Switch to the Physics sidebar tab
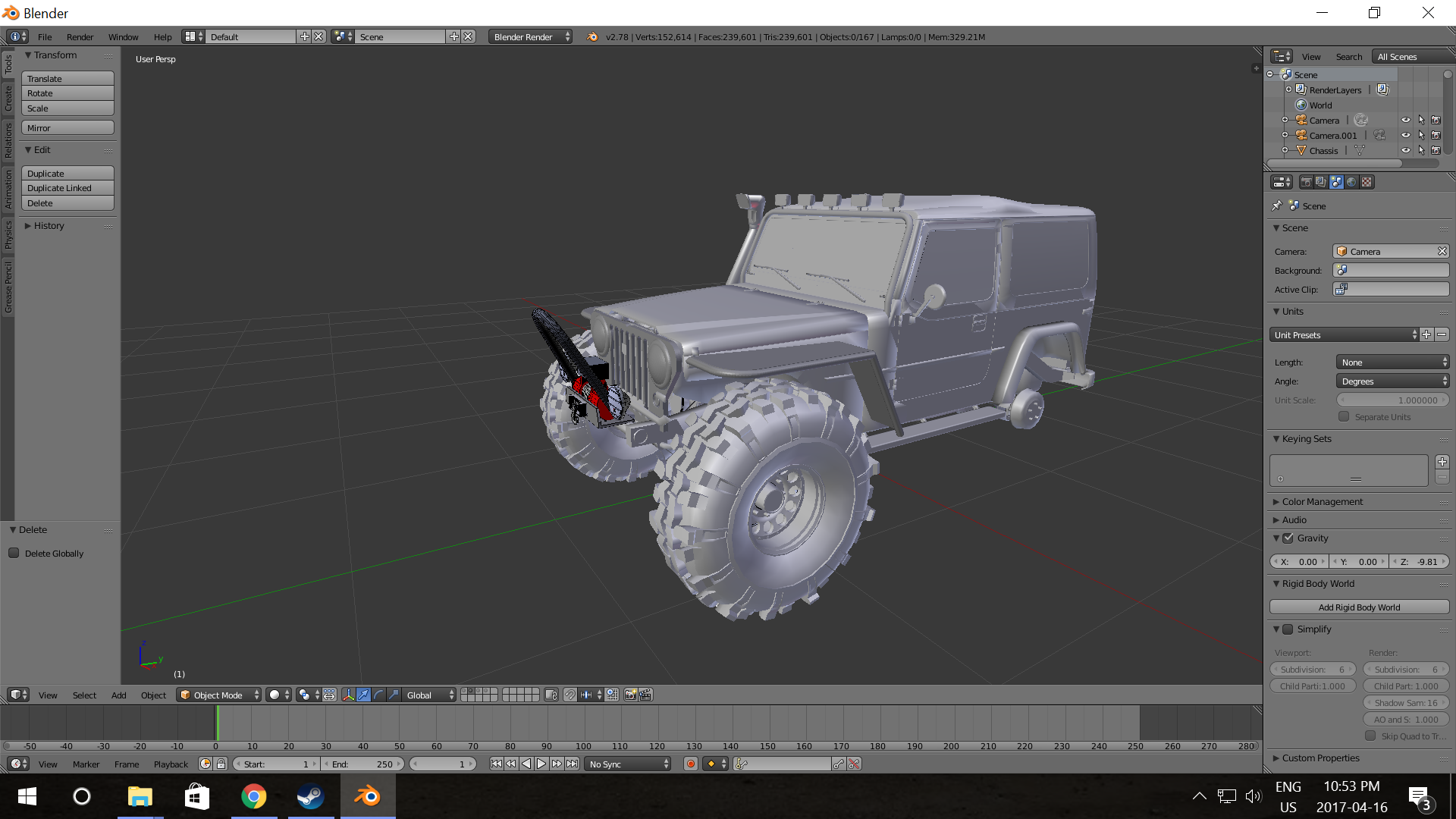 pos(8,234)
